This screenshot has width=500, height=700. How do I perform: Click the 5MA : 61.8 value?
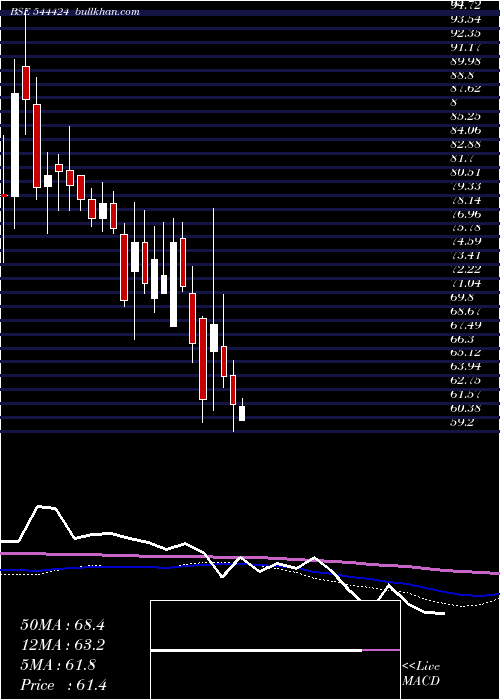pyautogui.click(x=58, y=665)
